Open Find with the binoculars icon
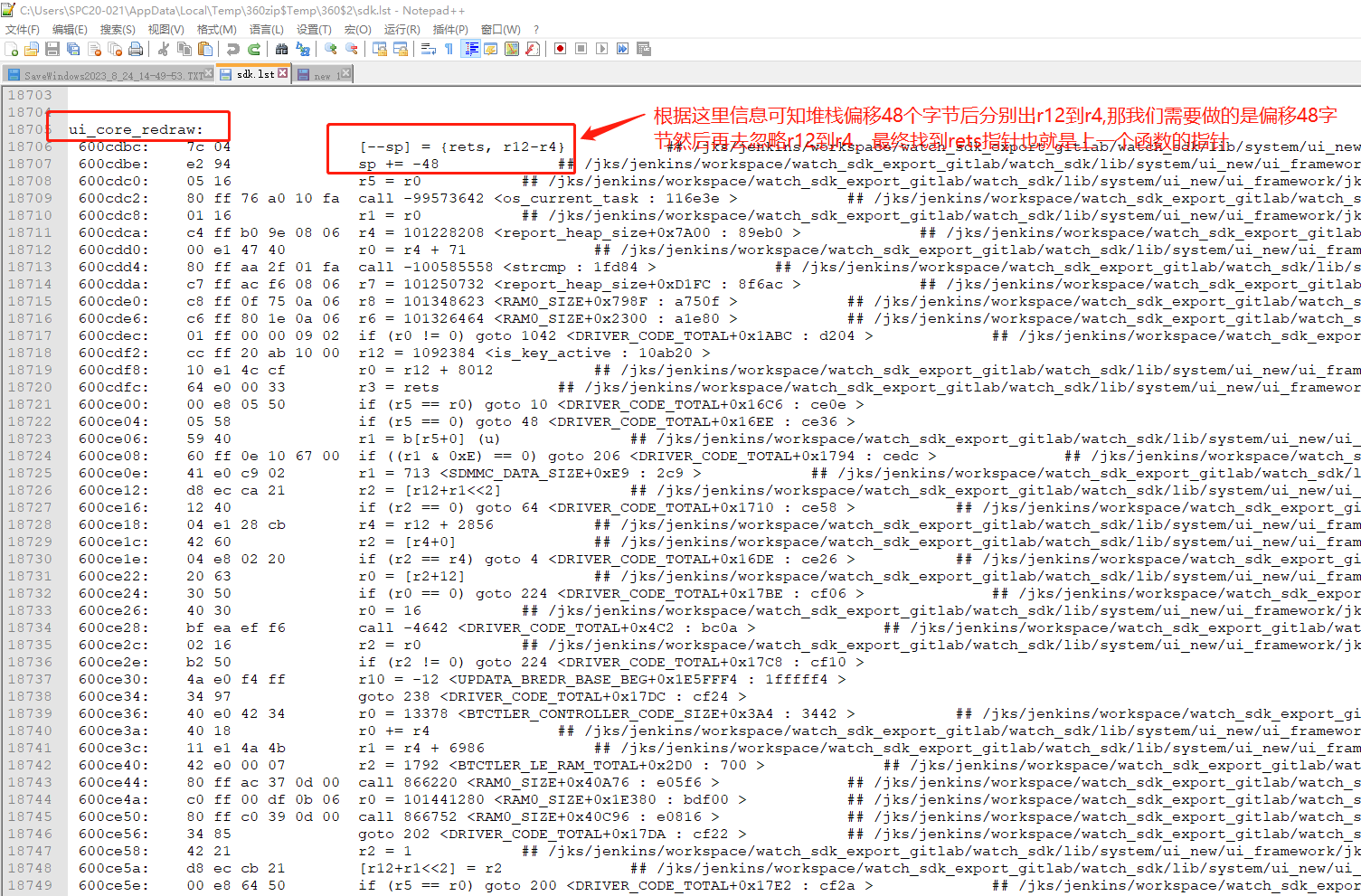The height and width of the screenshot is (896, 1361). pyautogui.click(x=282, y=49)
